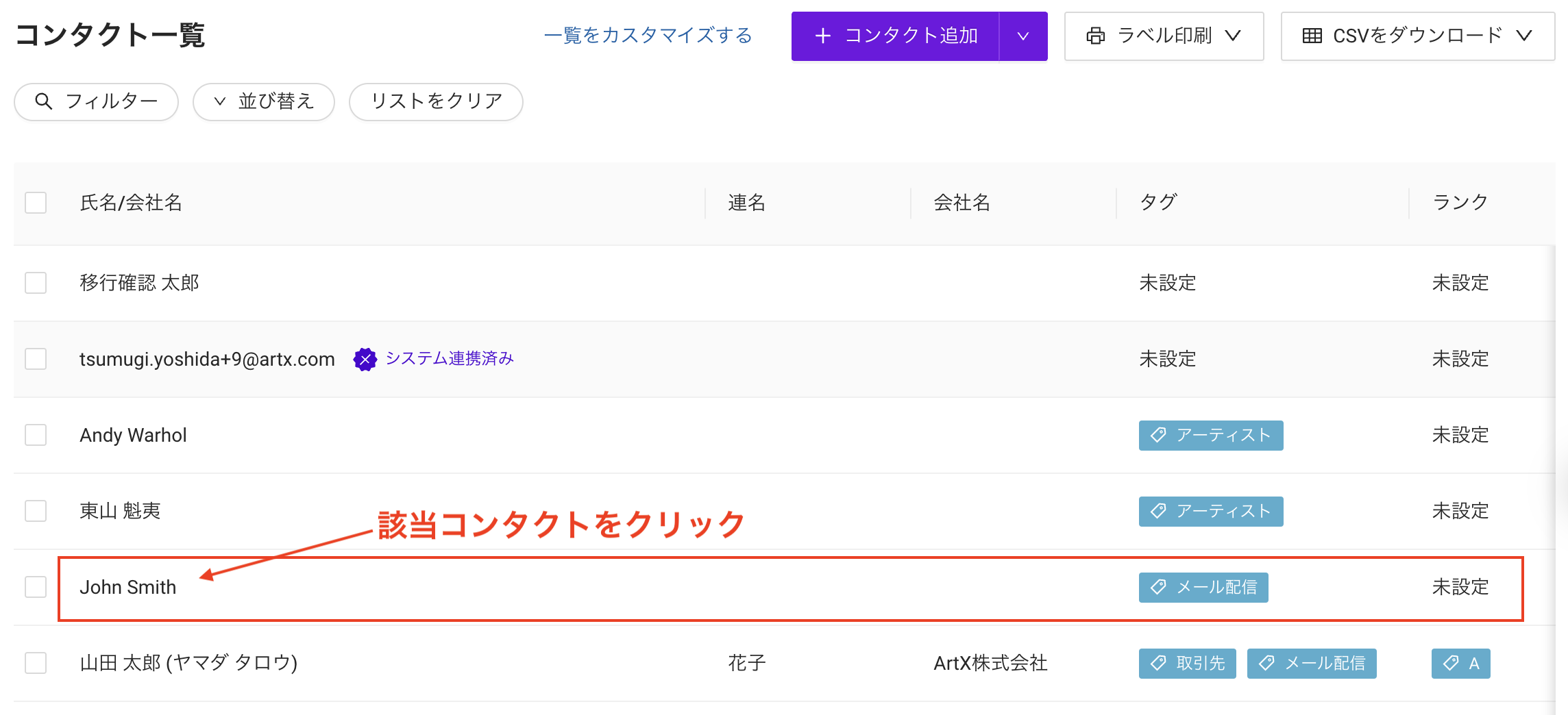This screenshot has width=1568, height=715.
Task: Click the メール配信 tag on John Smith
Action: tap(1203, 588)
